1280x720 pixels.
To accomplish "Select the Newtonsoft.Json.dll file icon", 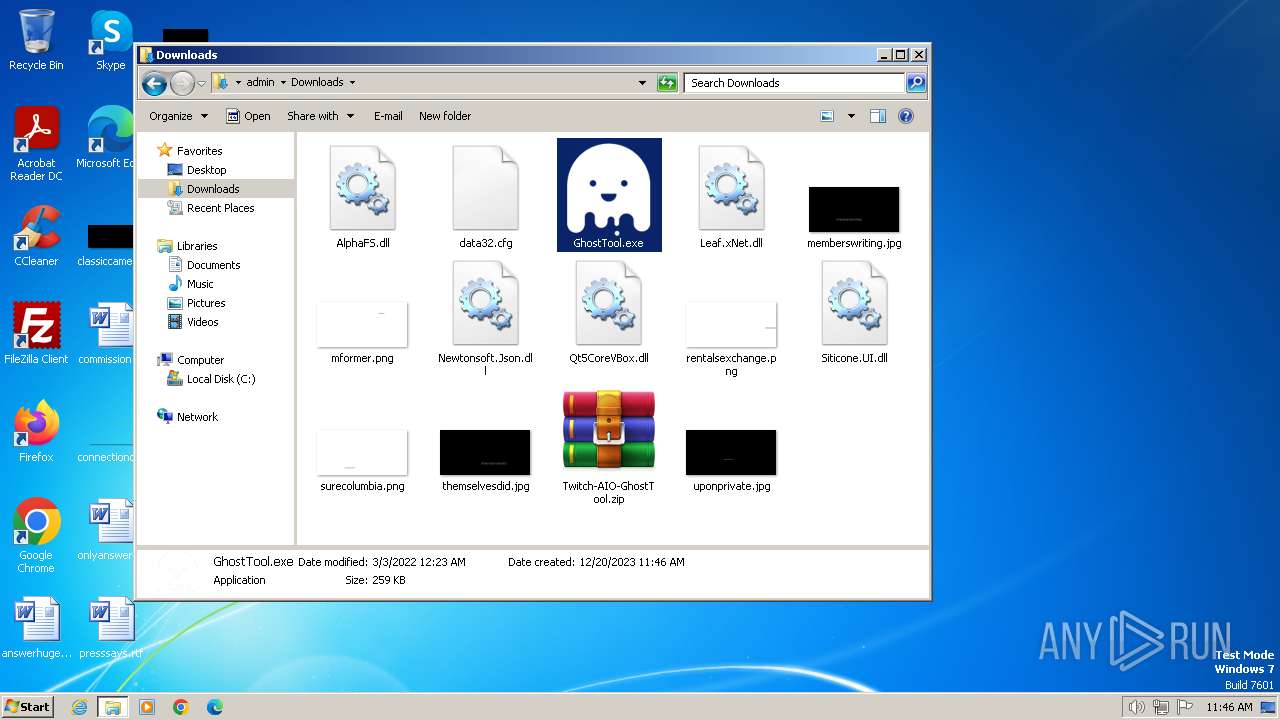I will pyautogui.click(x=486, y=303).
